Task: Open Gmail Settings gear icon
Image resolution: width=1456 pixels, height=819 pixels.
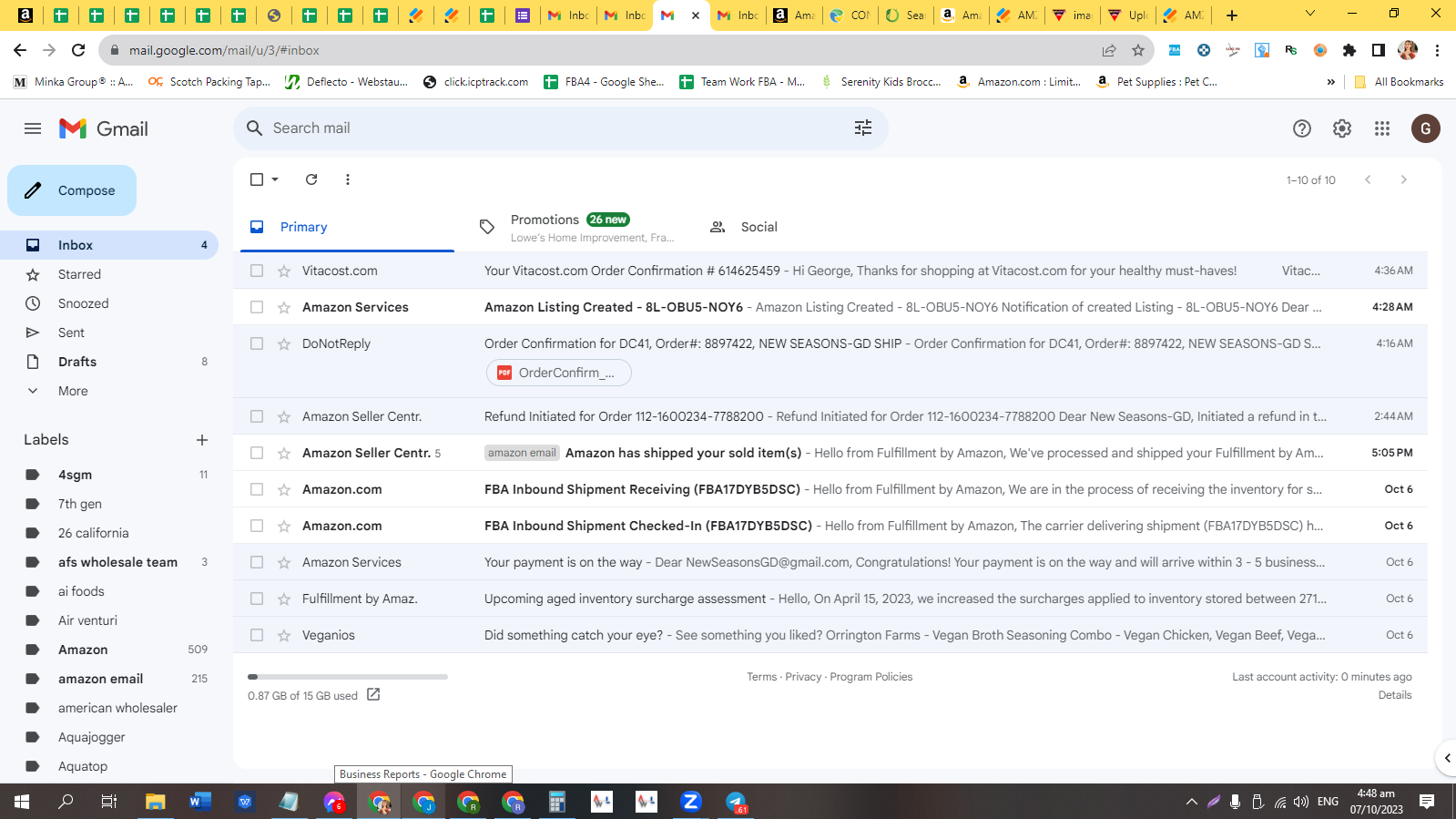Action: pos(1342,128)
